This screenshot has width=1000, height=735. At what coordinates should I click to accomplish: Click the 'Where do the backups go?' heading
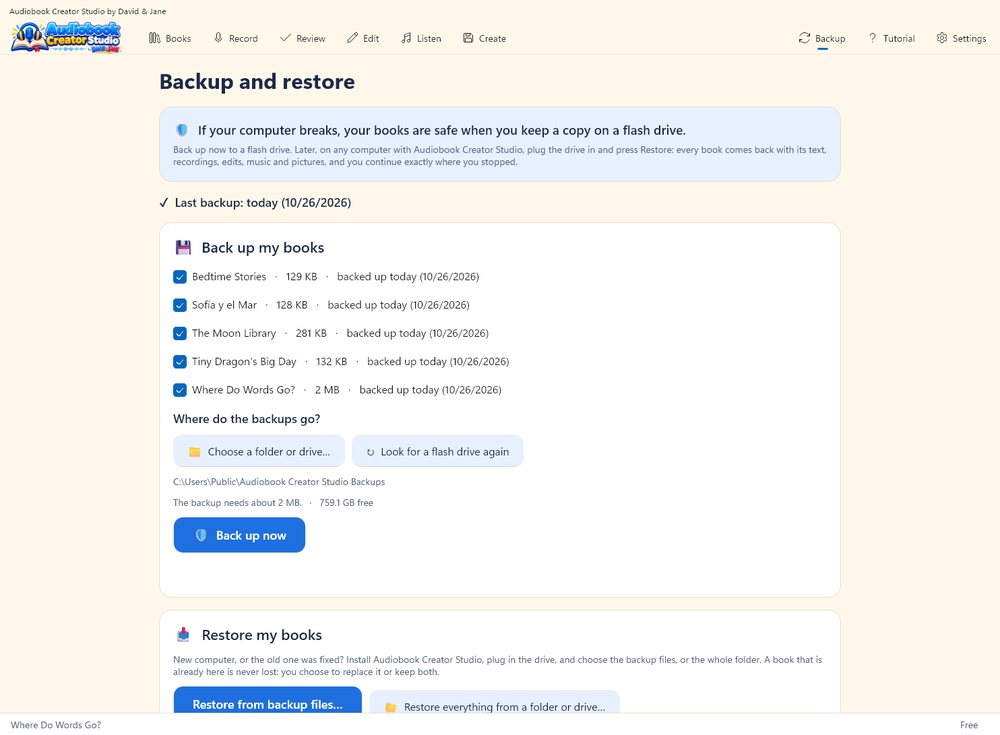pos(246,419)
